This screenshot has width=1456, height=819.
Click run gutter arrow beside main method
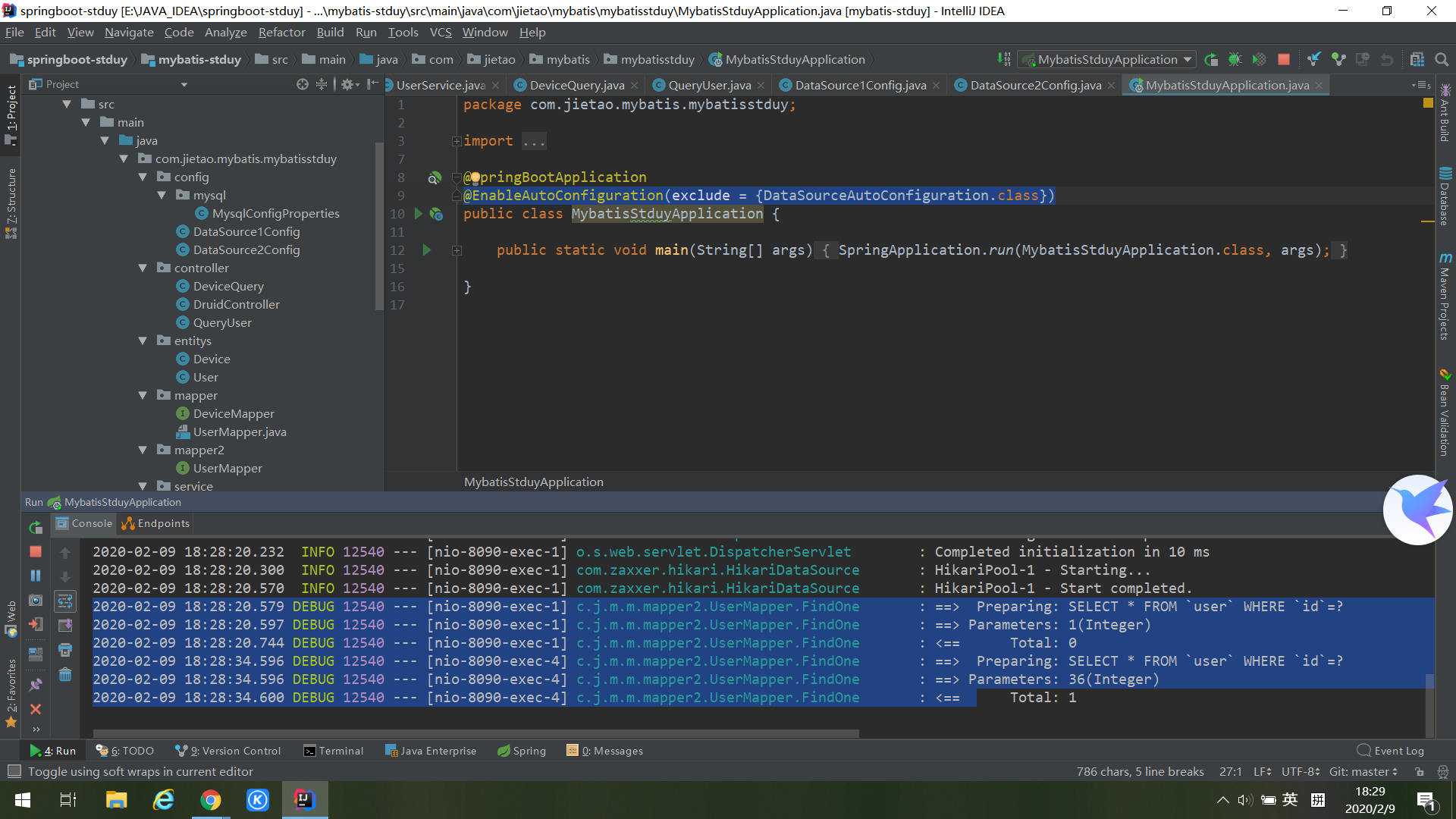426,250
